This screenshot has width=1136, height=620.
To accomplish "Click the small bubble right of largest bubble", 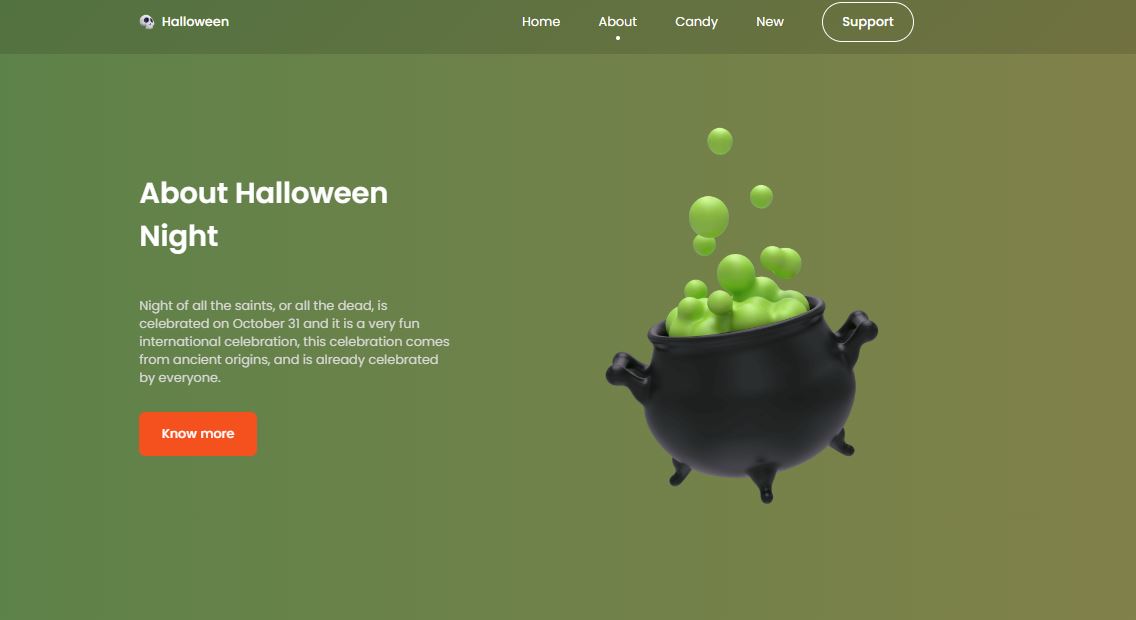I will coord(761,196).
